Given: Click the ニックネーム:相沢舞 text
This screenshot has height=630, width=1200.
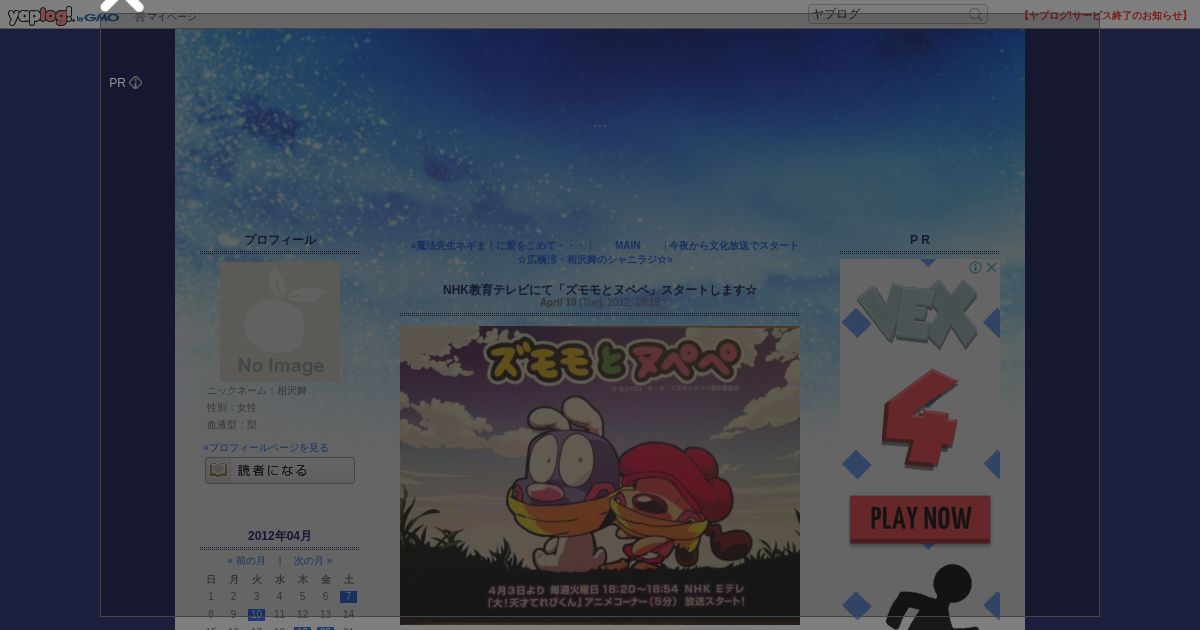Looking at the screenshot, I should tap(257, 391).
